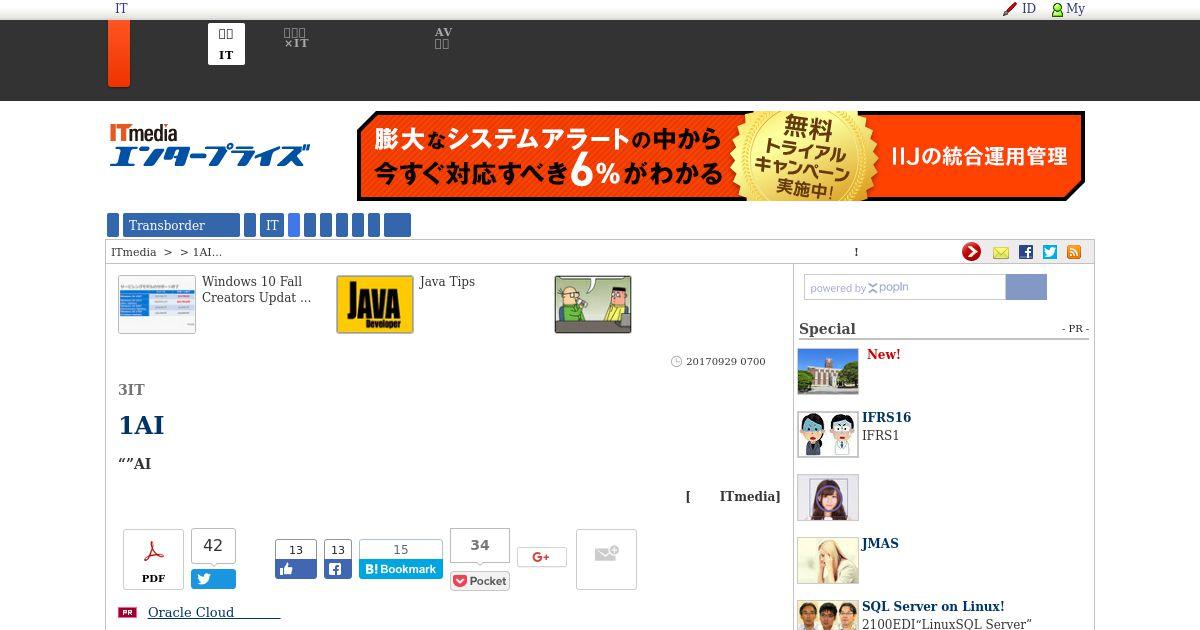Open the red arrow icon in the breadcrumb bar
This screenshot has height=630, width=1200.
pyautogui.click(x=971, y=252)
